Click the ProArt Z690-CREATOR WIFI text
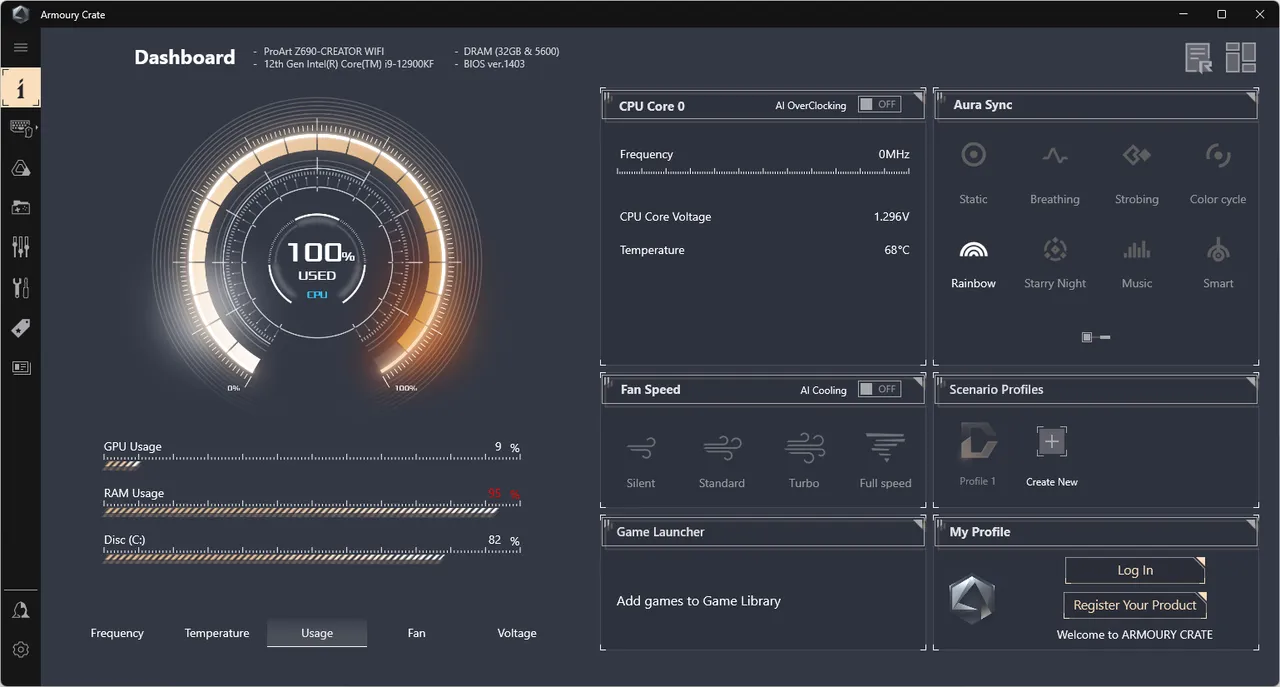Image resolution: width=1280 pixels, height=687 pixels. click(x=324, y=51)
